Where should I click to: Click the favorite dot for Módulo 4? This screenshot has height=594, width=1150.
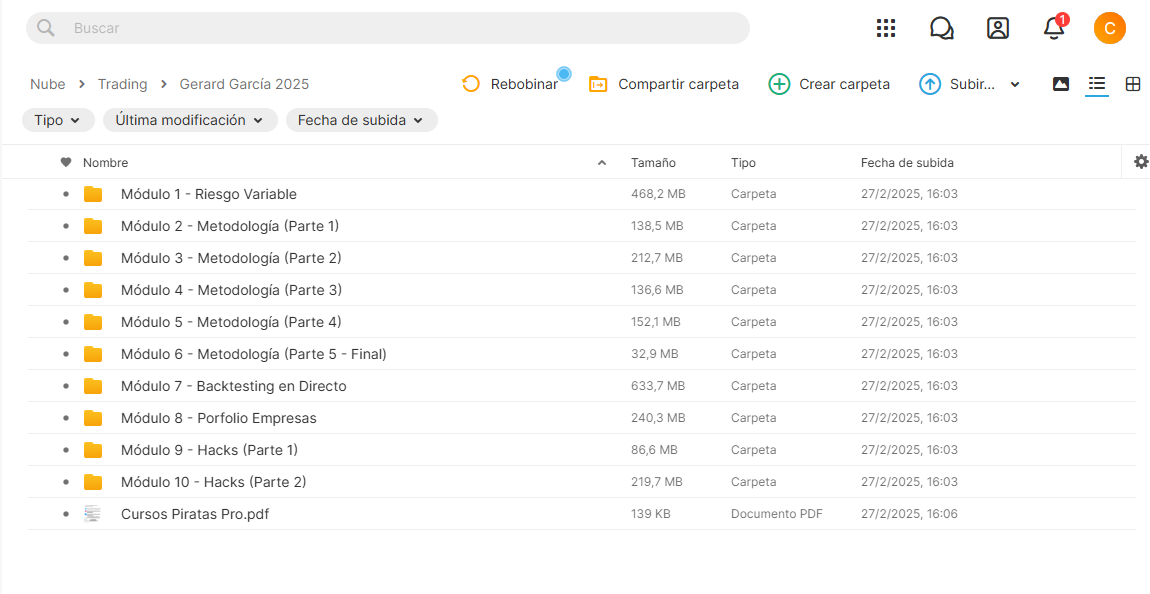[66, 290]
